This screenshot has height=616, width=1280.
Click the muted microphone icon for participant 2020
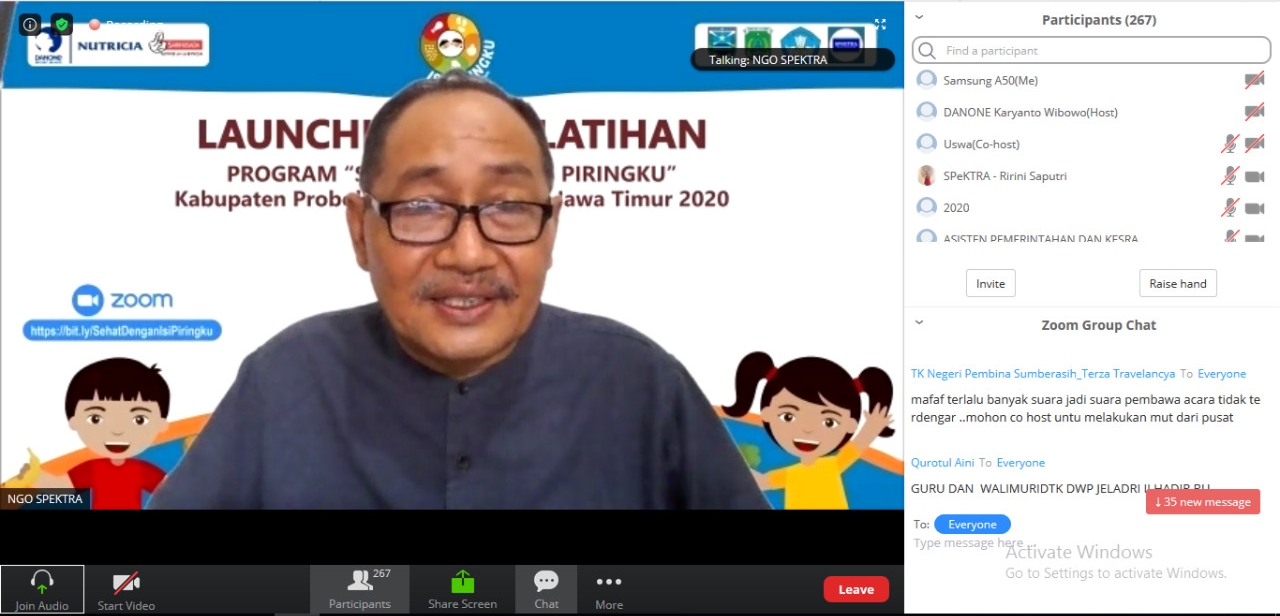pyautogui.click(x=1230, y=208)
